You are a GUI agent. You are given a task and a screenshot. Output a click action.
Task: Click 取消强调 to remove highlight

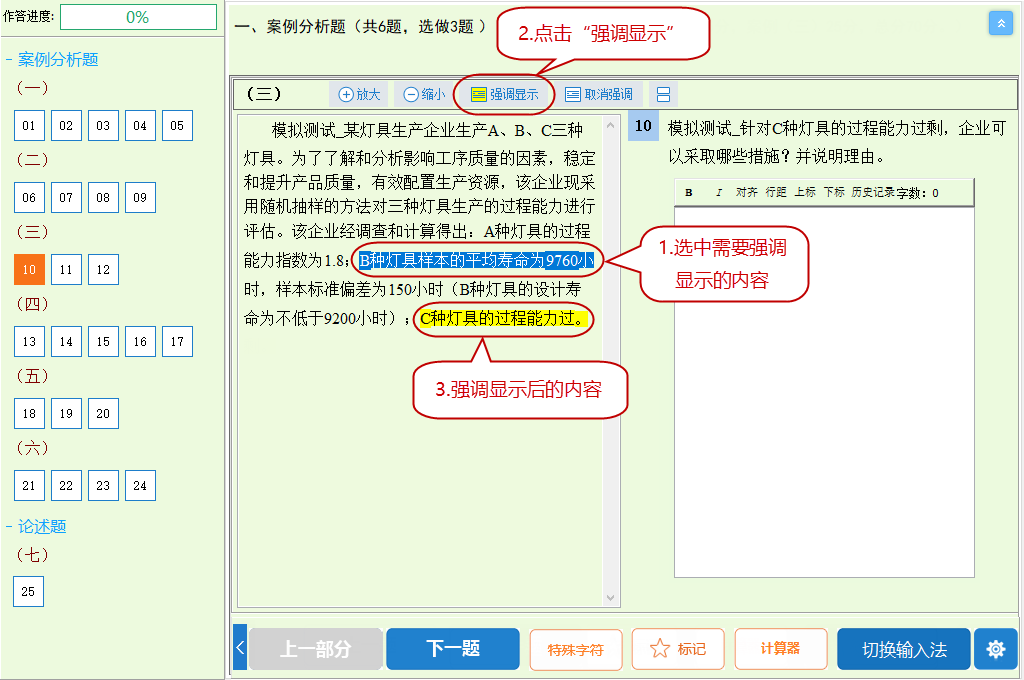(598, 94)
